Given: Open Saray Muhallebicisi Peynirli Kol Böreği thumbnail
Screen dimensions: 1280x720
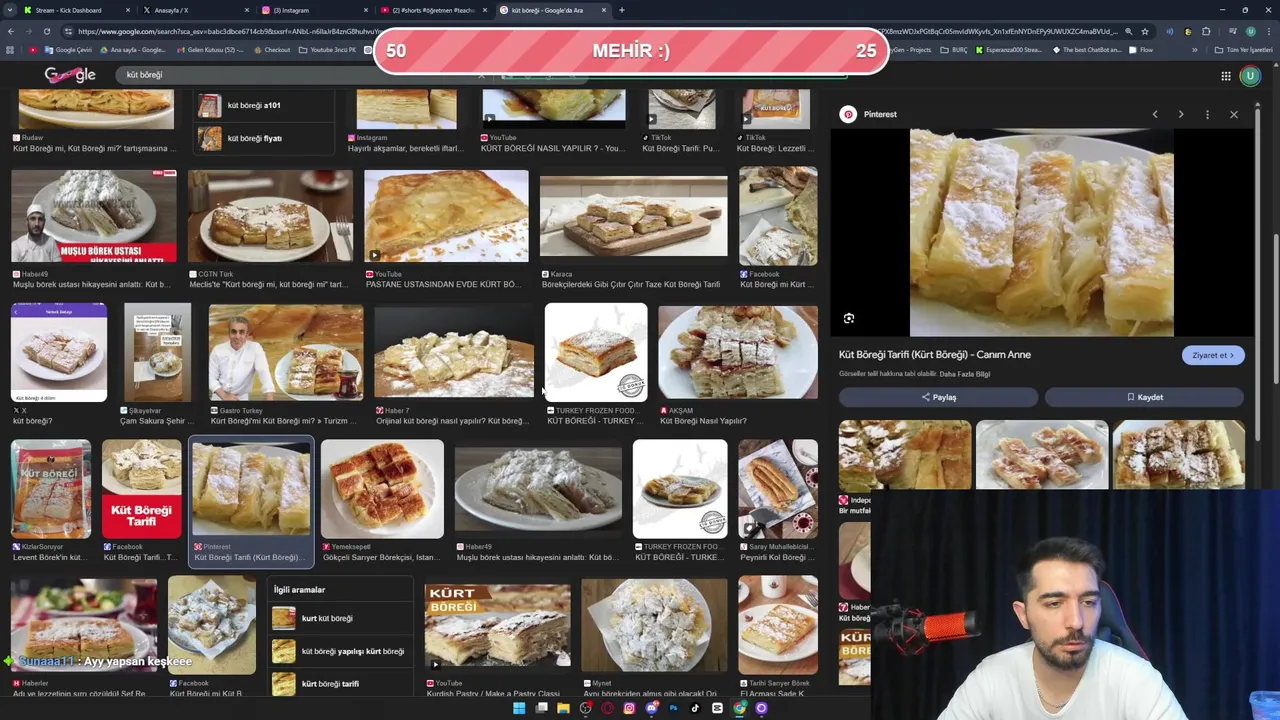Looking at the screenshot, I should [777, 489].
